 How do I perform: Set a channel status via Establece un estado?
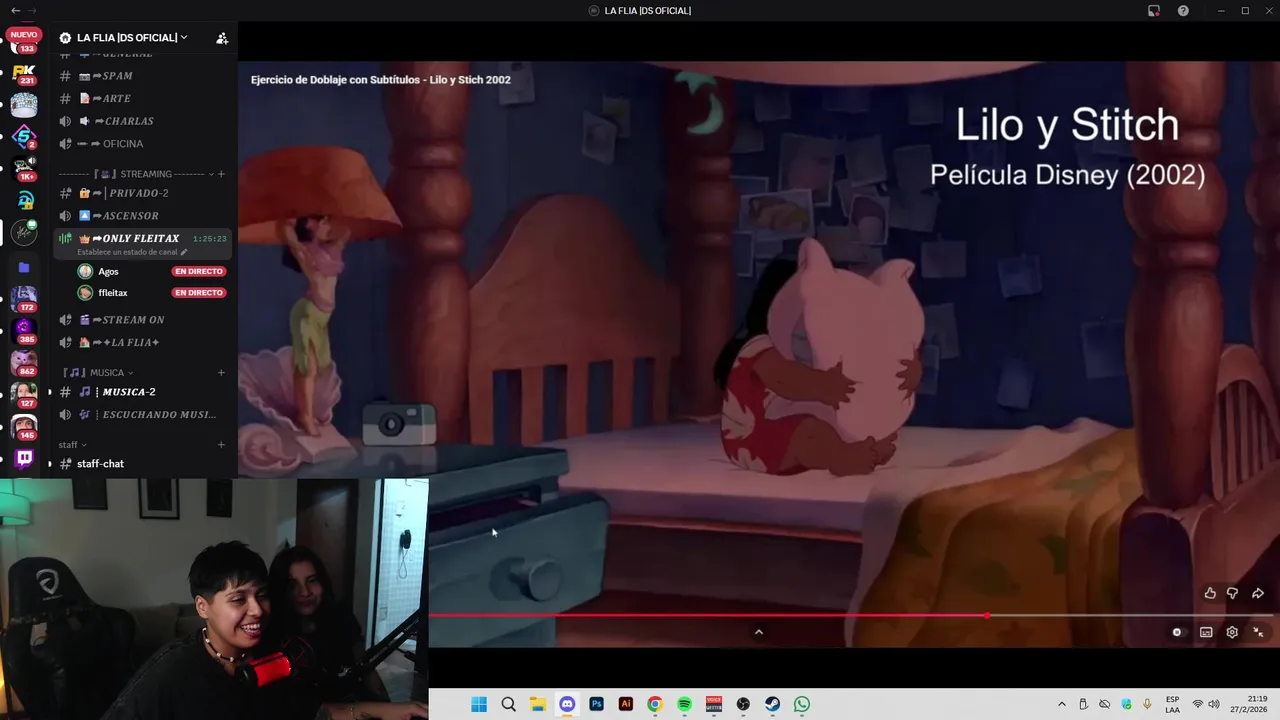tap(132, 252)
